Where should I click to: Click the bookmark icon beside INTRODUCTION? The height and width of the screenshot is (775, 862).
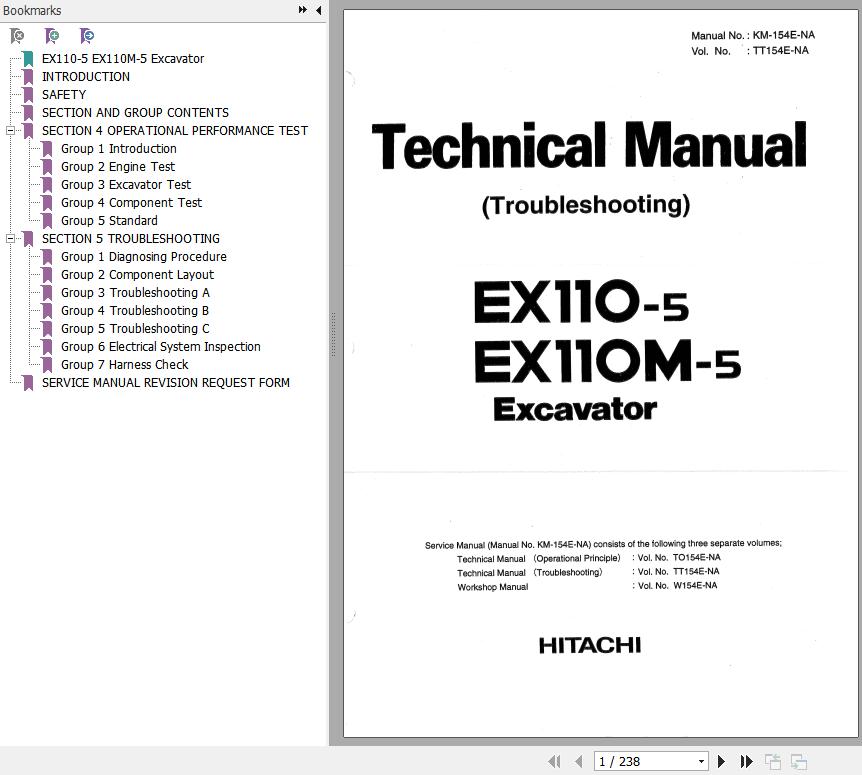pos(28,77)
